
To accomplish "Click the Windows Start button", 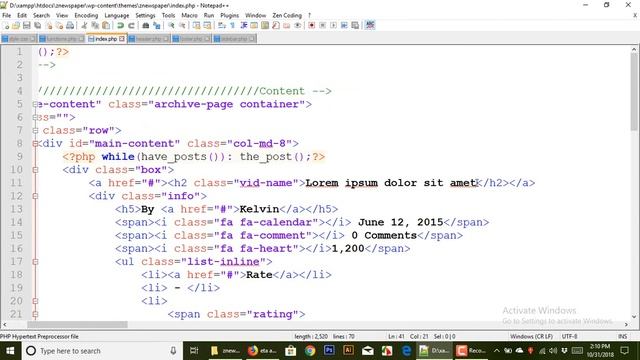I will click(x=10, y=351).
